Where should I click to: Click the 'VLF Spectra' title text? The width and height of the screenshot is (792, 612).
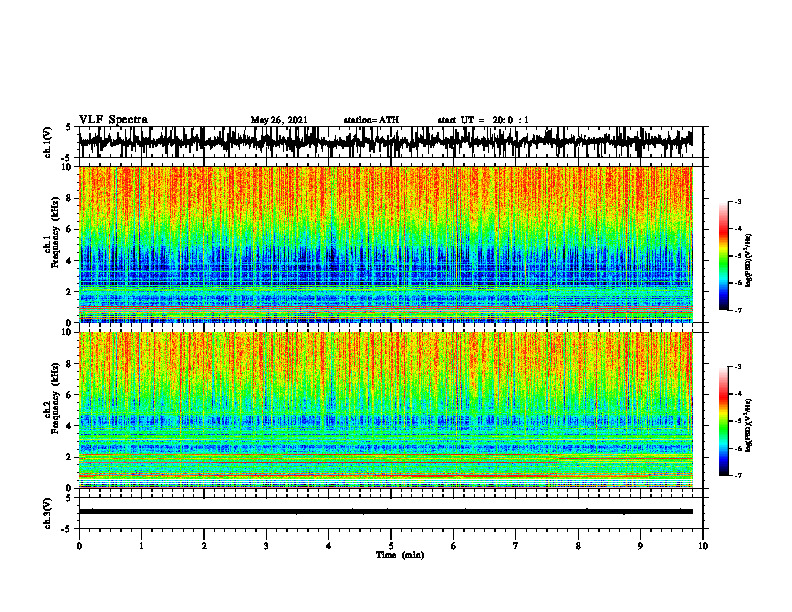click(113, 120)
